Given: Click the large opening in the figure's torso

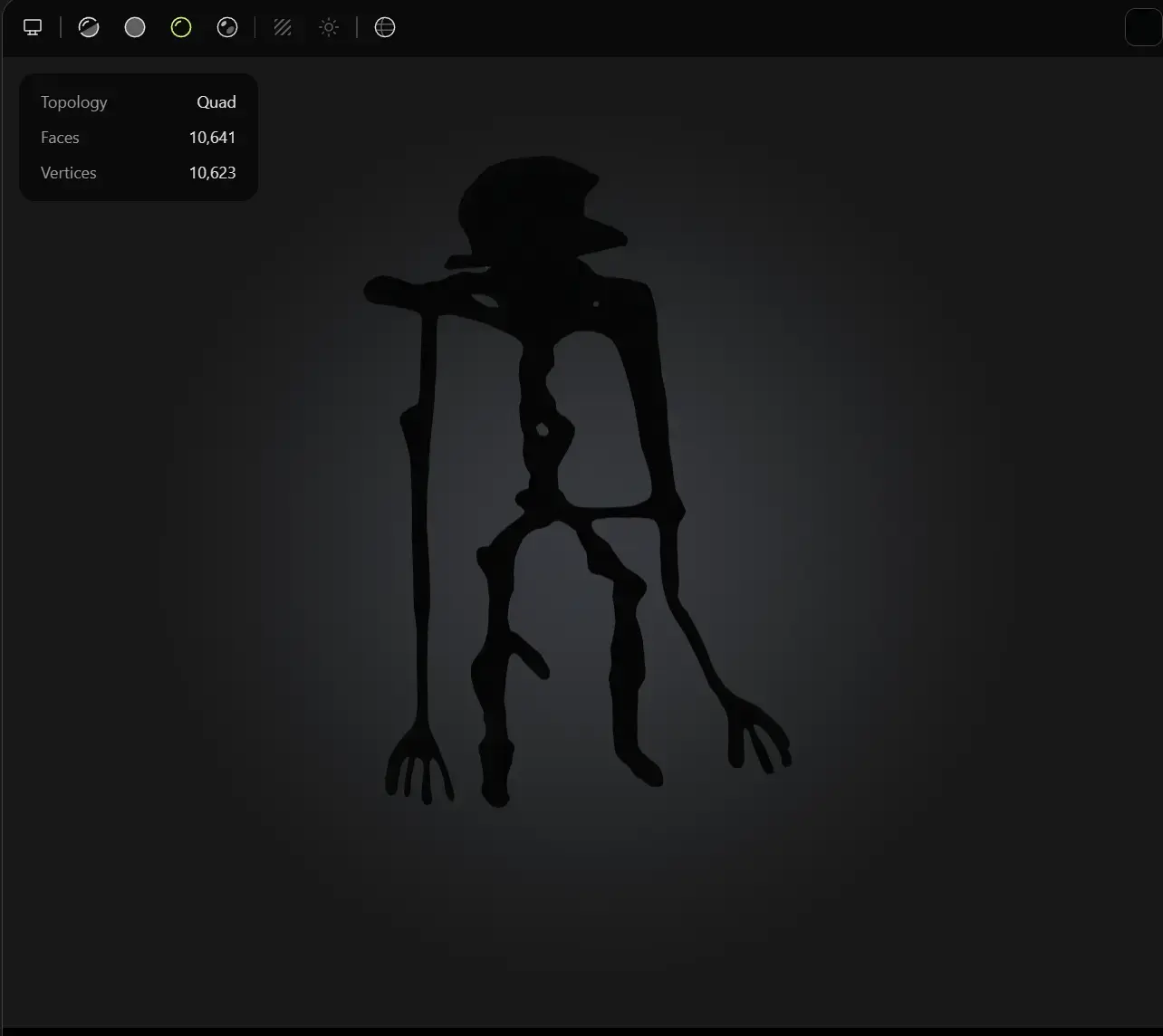Looking at the screenshot, I should (x=602, y=417).
